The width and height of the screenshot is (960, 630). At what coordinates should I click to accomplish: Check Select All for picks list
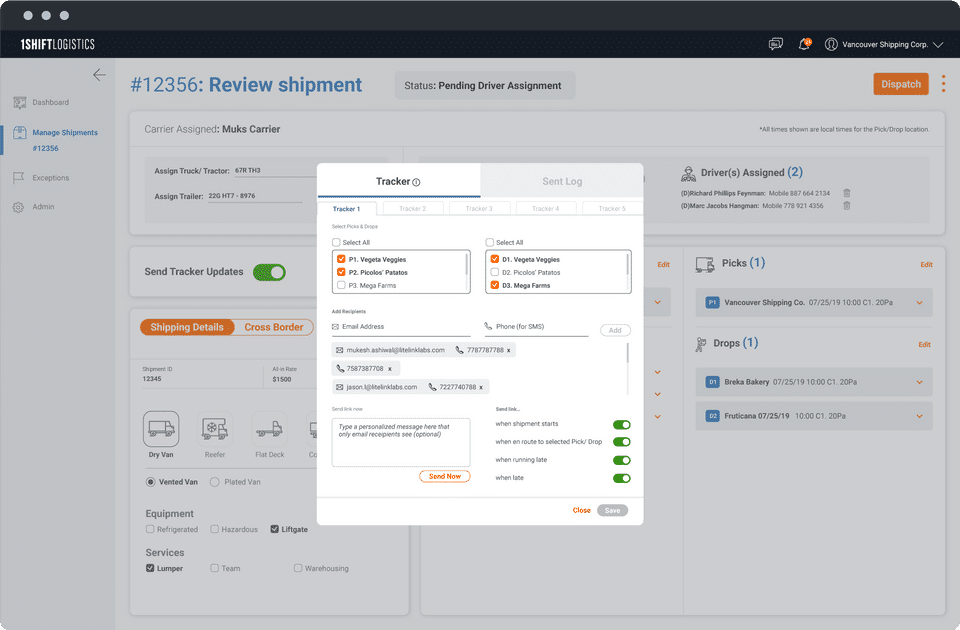[336, 242]
